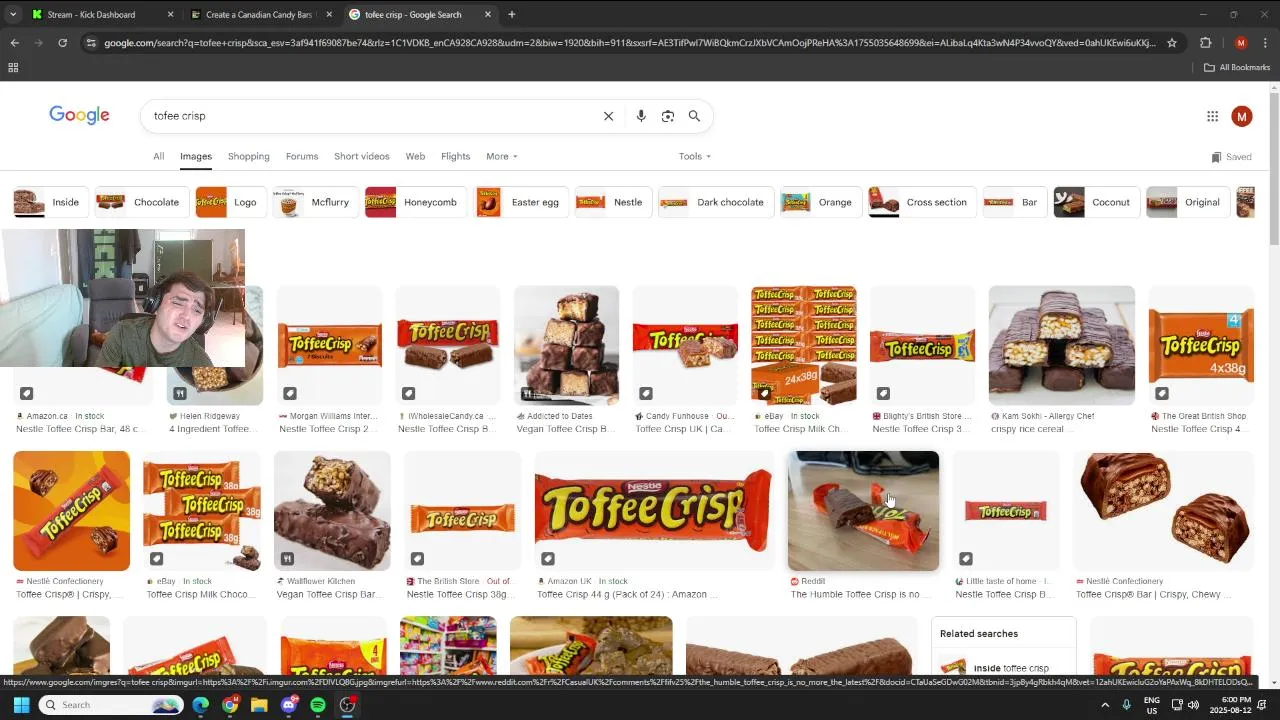Open the Saved collections link
The height and width of the screenshot is (720, 1280).
(x=1231, y=157)
